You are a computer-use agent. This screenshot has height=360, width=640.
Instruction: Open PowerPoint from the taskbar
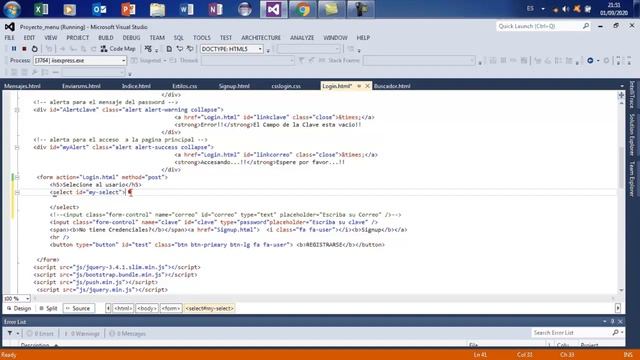tap(128, 9)
